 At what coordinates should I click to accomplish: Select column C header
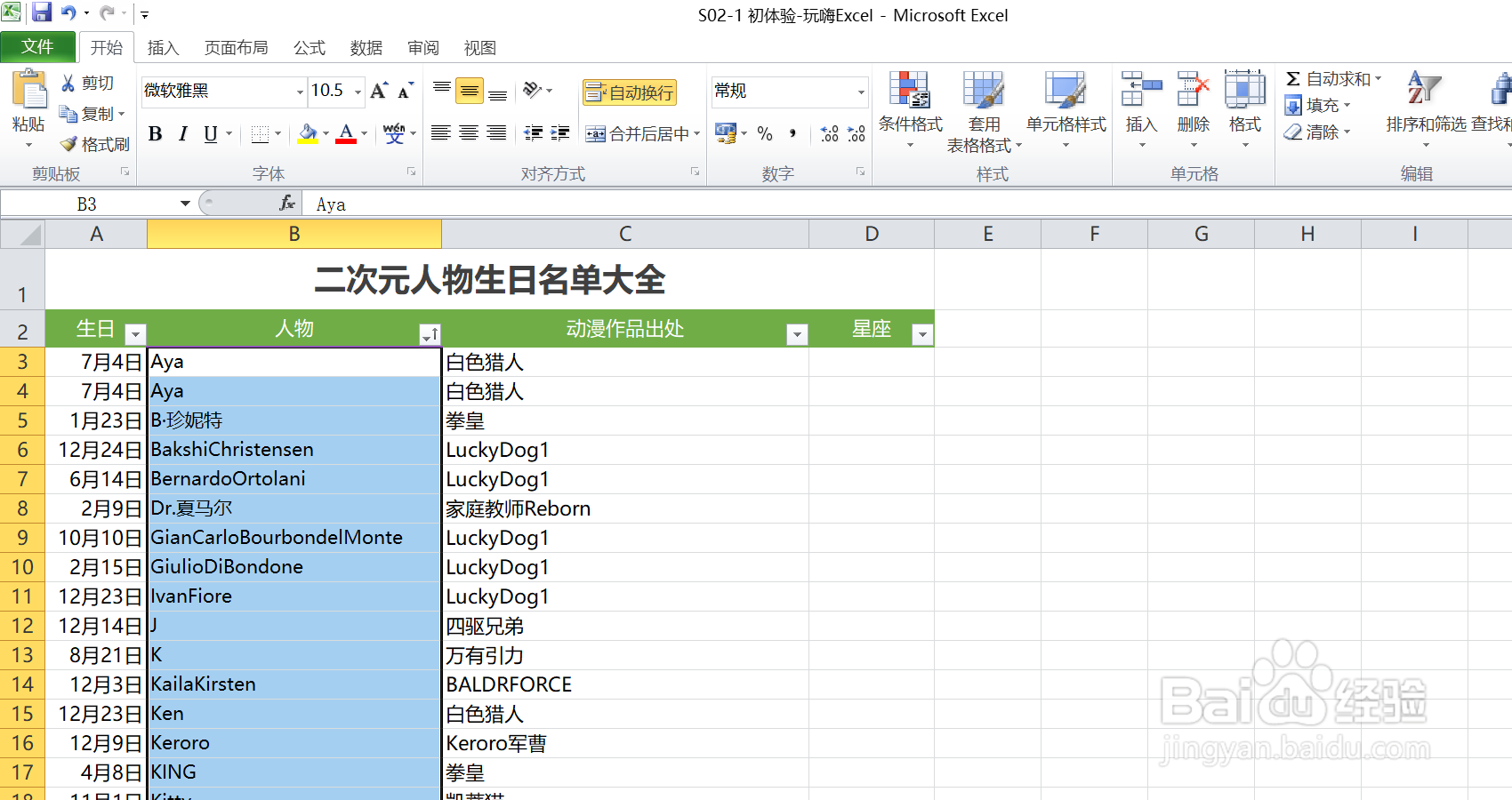click(625, 234)
